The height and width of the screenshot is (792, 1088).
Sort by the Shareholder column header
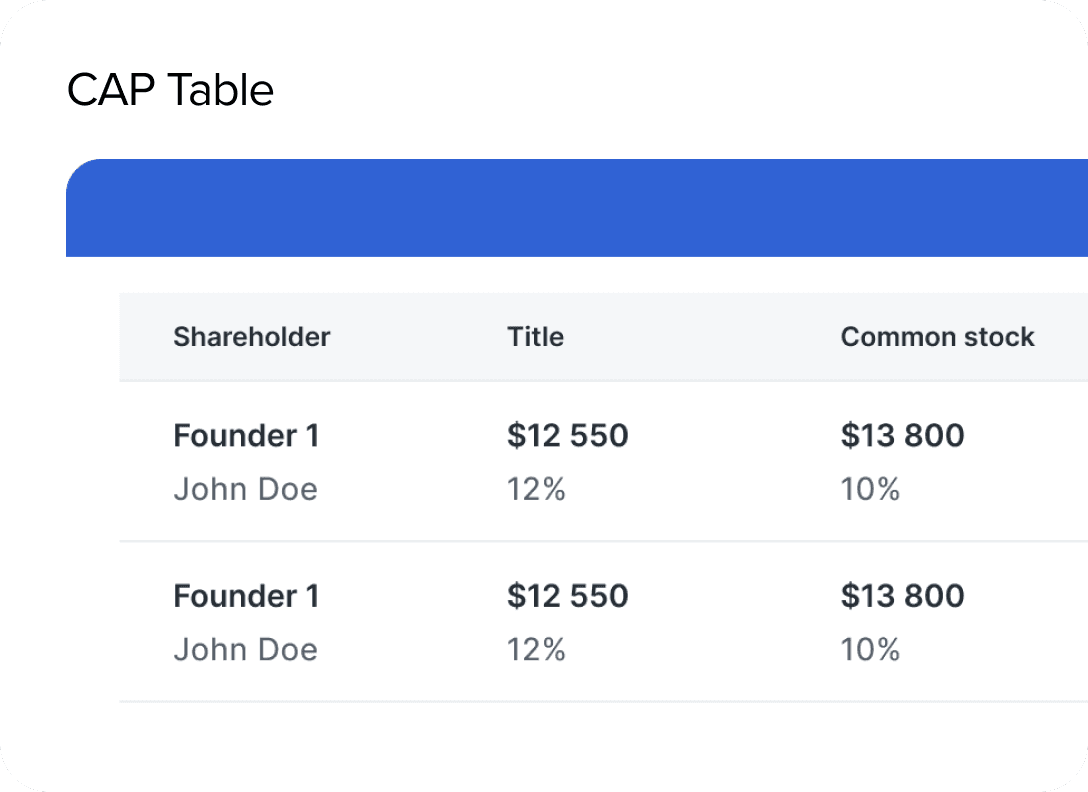[x=251, y=337]
